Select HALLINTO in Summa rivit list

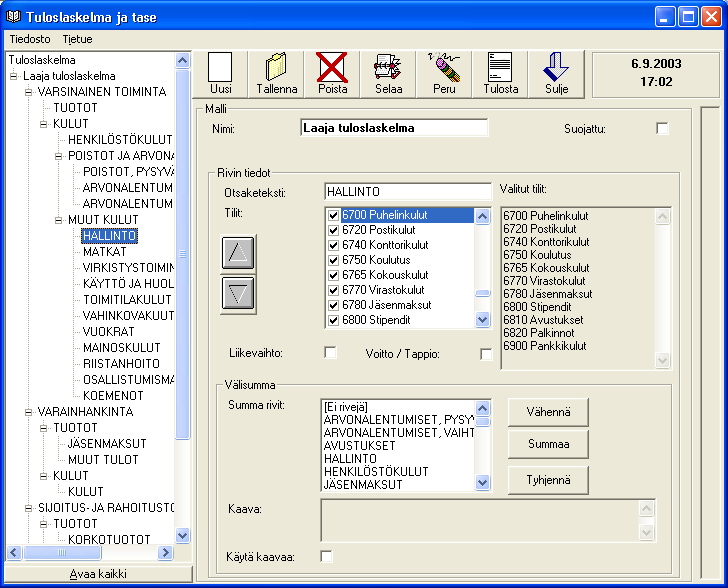coord(350,459)
